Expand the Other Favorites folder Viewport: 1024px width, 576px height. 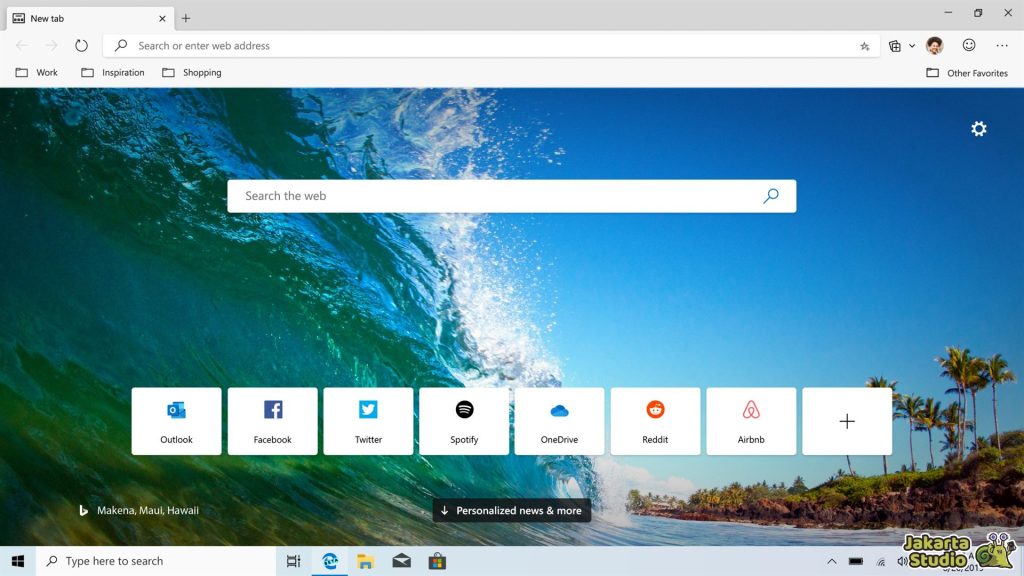(968, 72)
